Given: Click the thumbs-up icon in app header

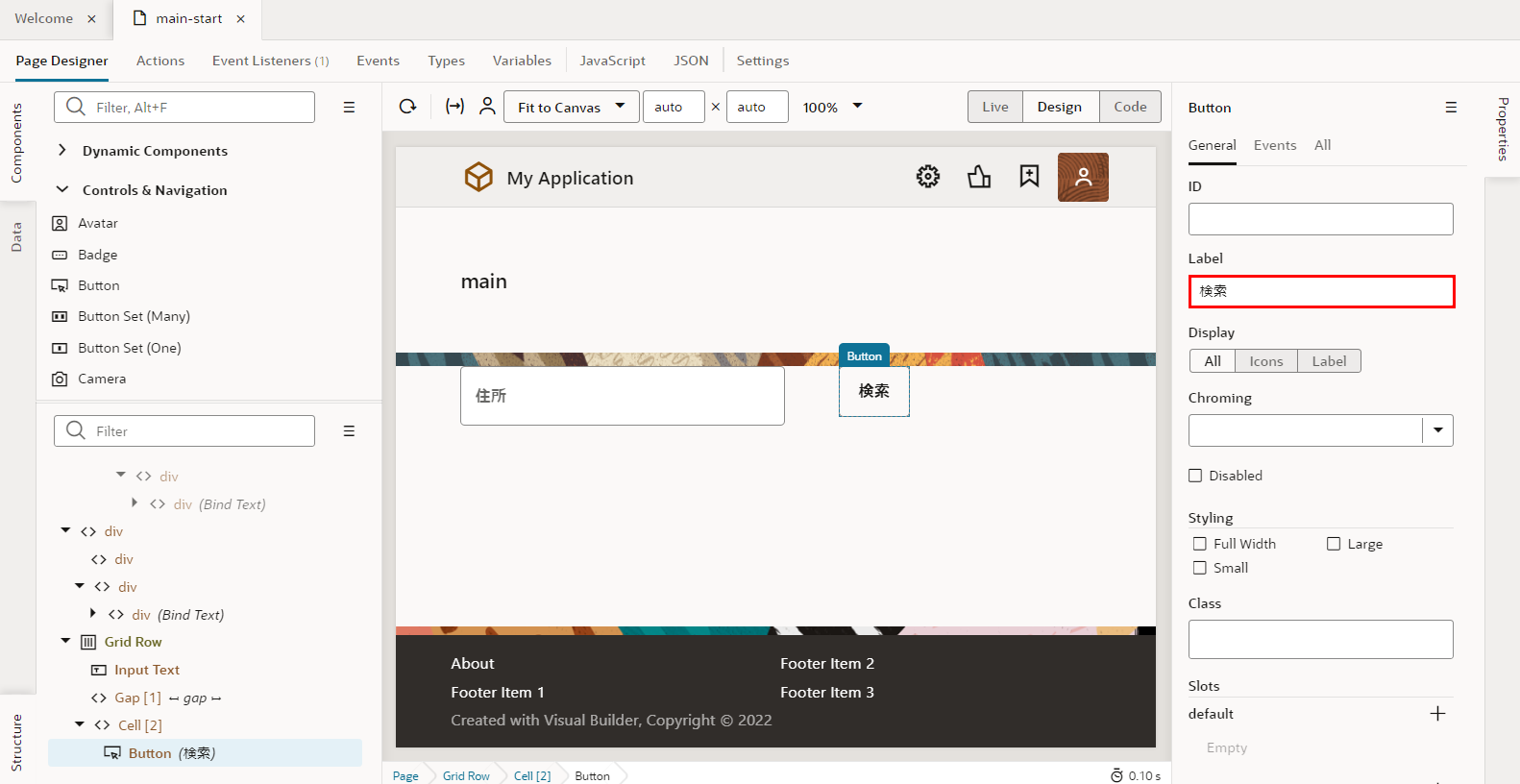Looking at the screenshot, I should coord(979,177).
